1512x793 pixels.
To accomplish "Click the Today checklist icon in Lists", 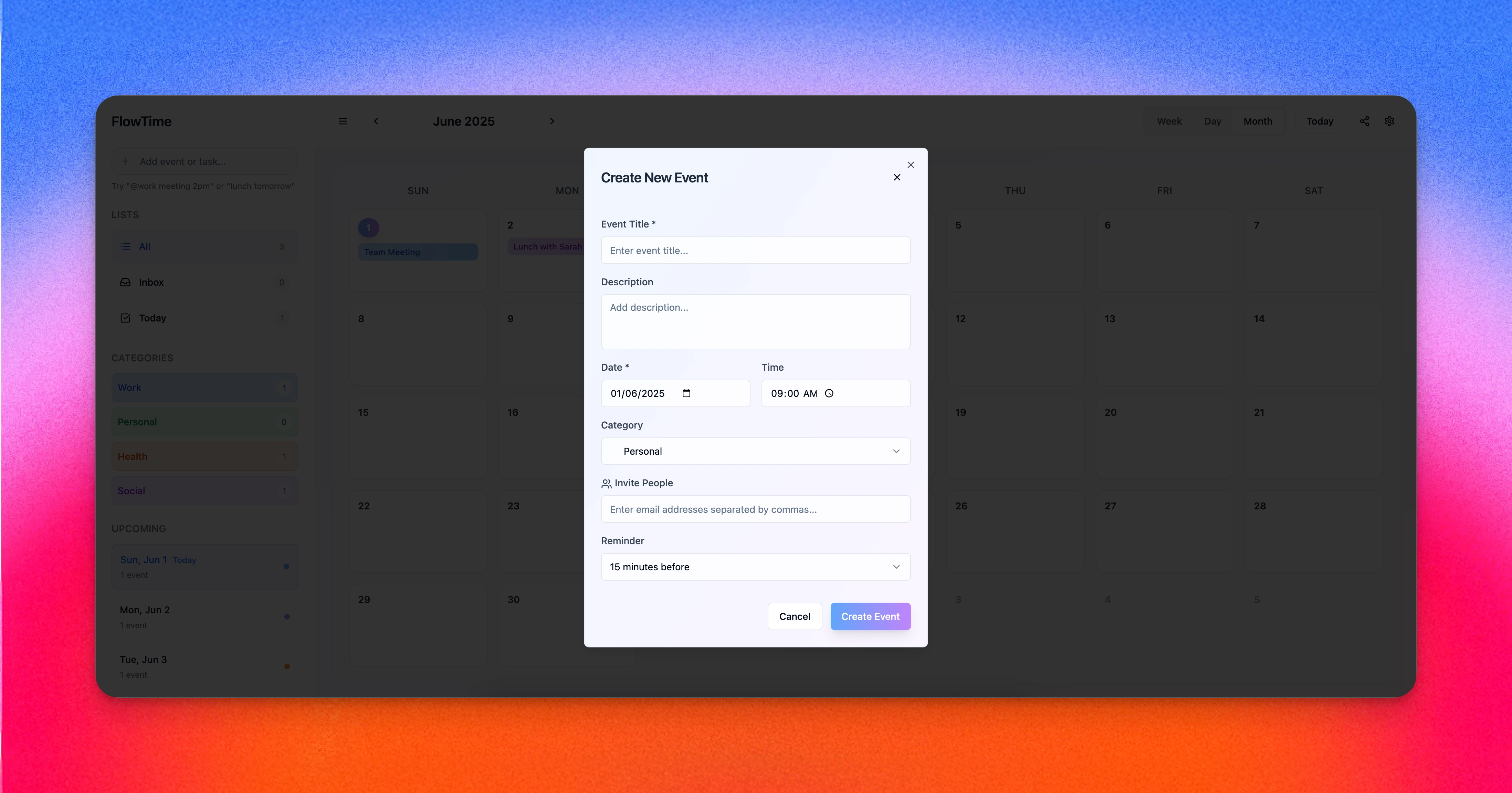I will tap(125, 318).
